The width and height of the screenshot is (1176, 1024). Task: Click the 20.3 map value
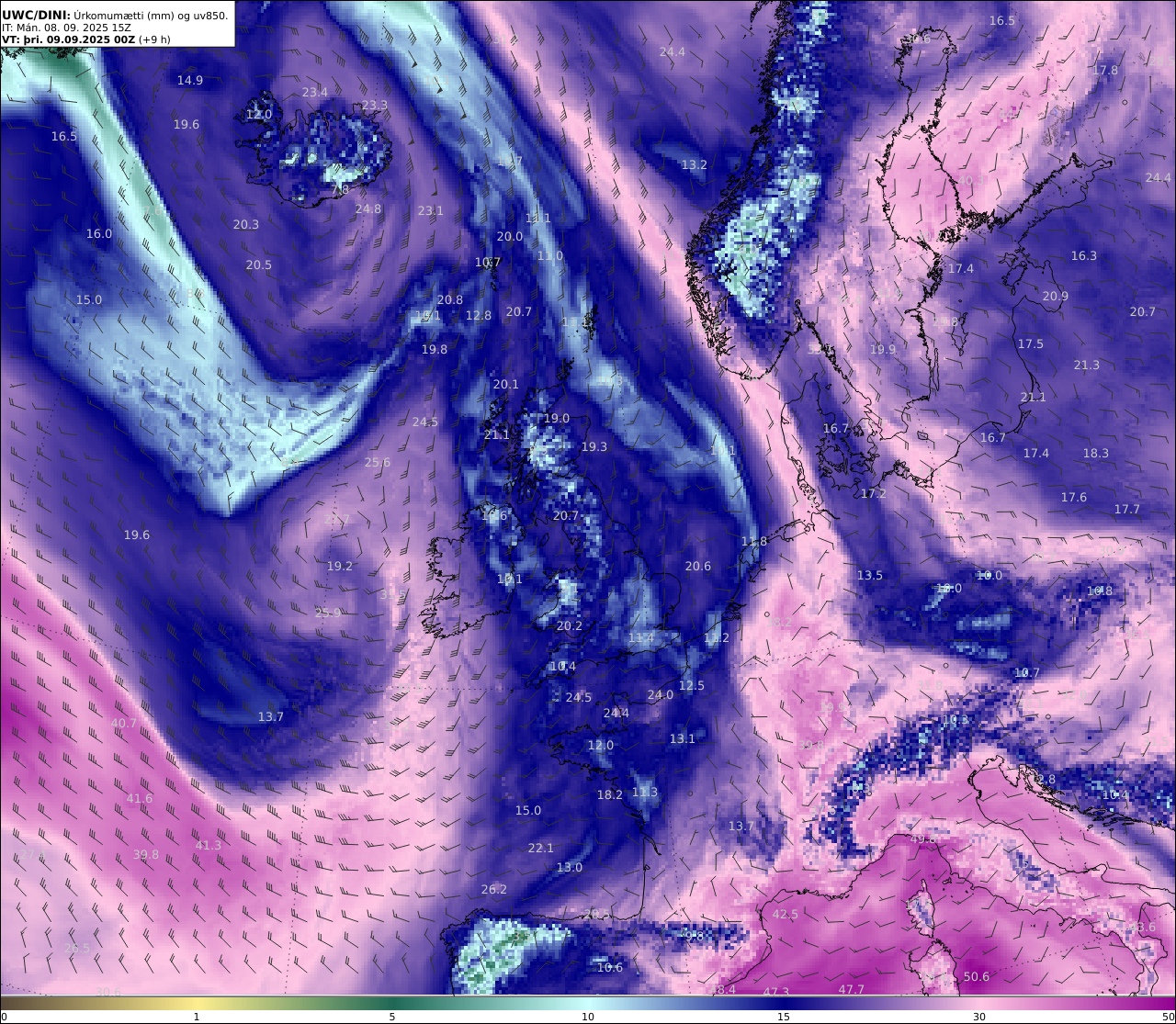click(245, 224)
